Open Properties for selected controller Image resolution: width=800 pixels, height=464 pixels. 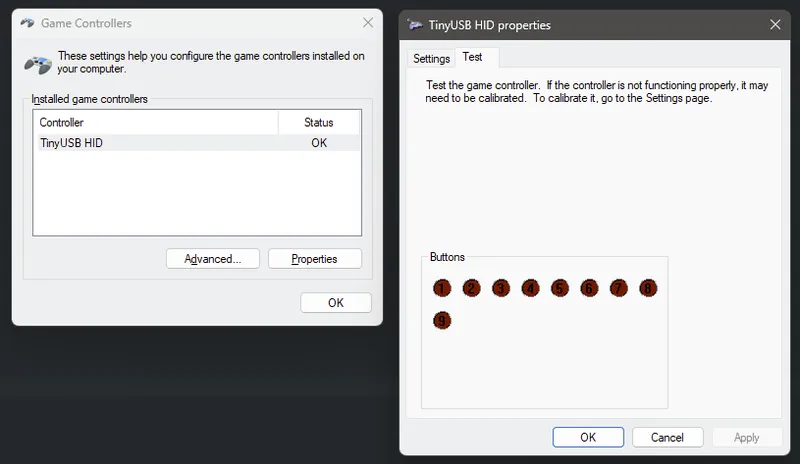pos(314,259)
